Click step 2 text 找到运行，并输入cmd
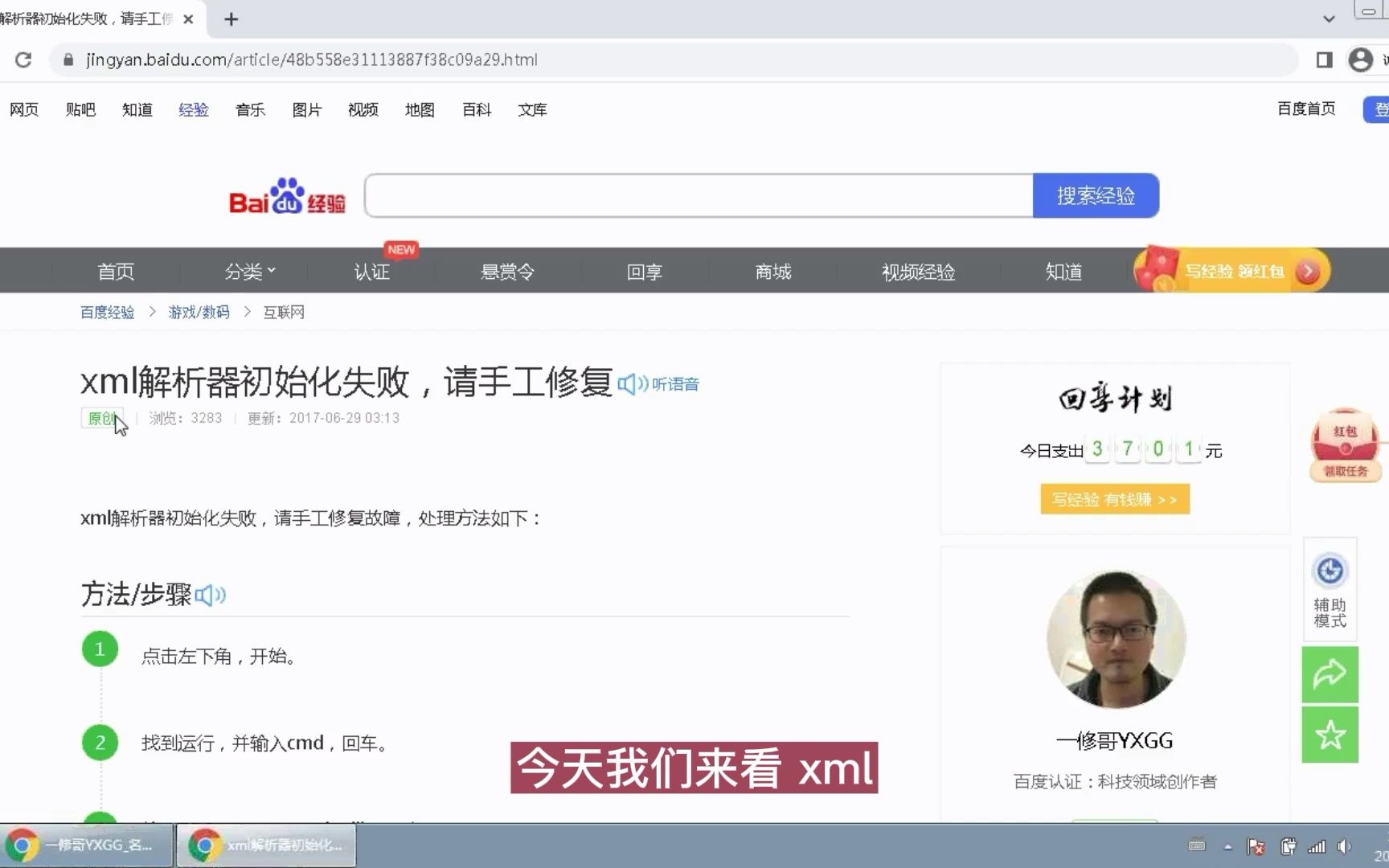 tap(265, 743)
